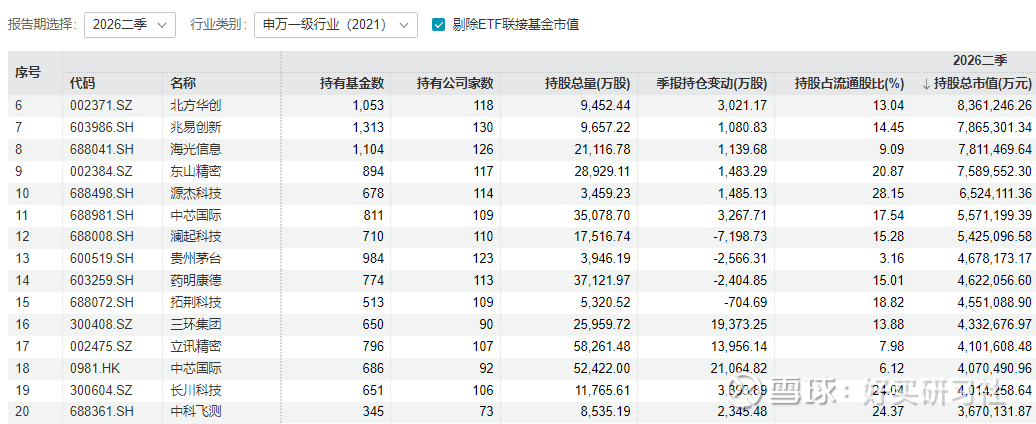
Task: Select stock code 688008.SH
Action: tap(102, 237)
